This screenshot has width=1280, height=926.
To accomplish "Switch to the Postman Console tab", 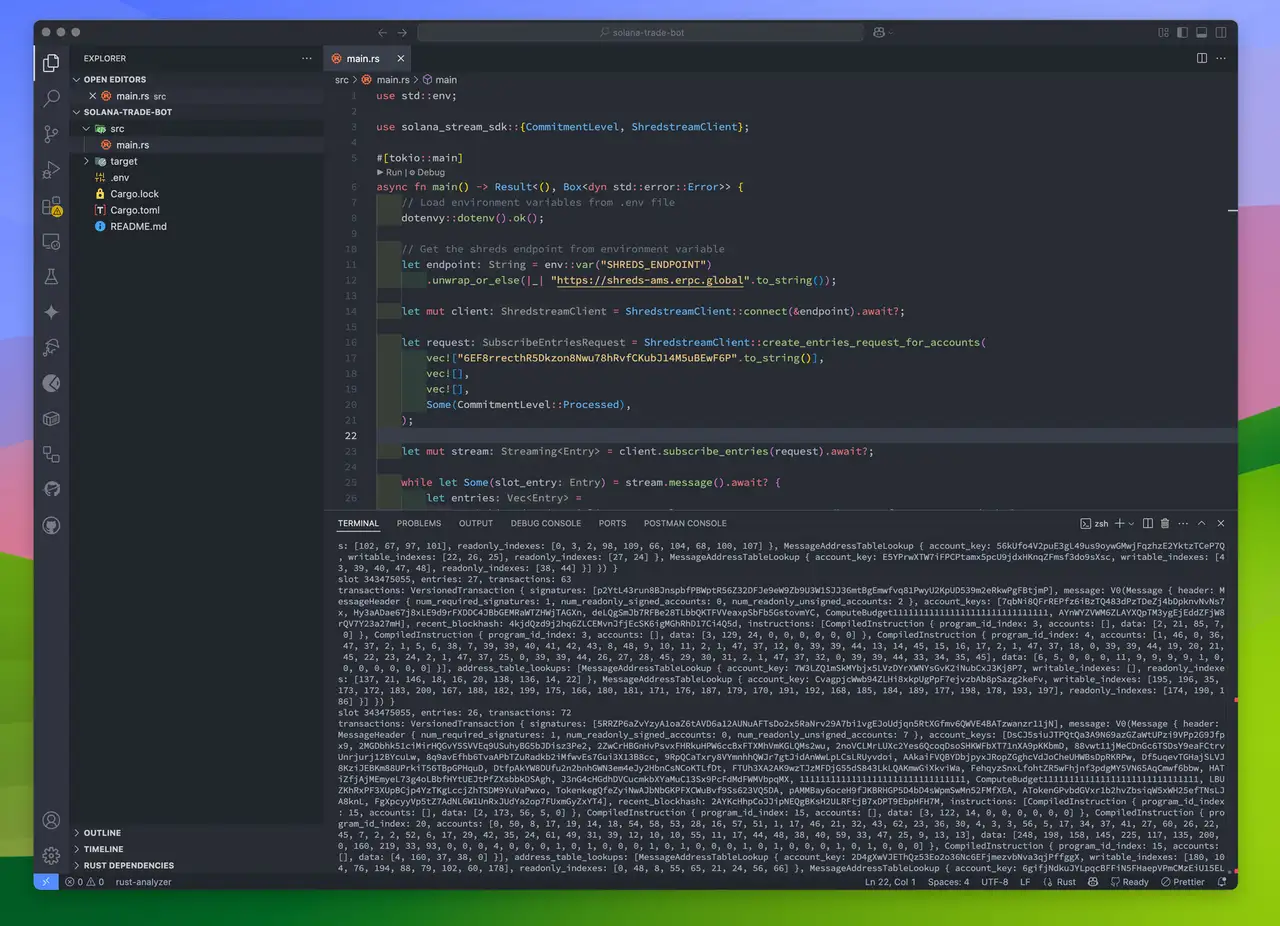I will click(685, 523).
